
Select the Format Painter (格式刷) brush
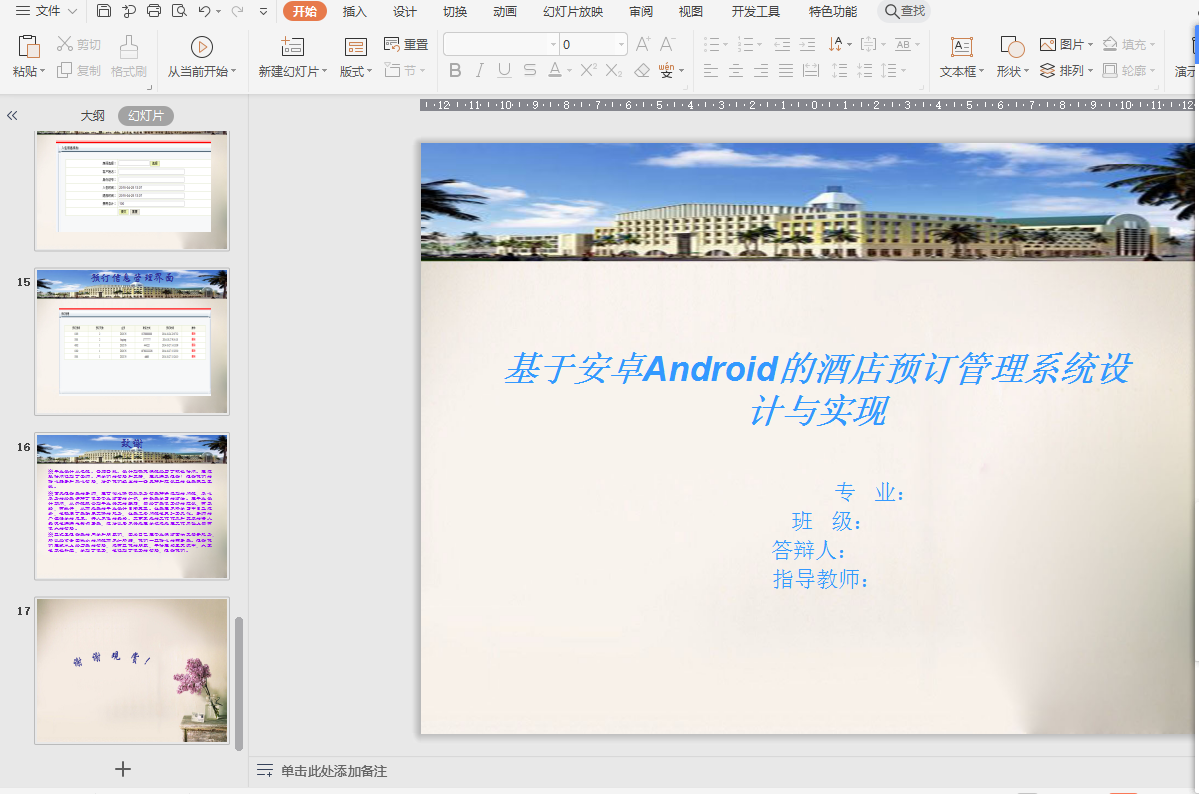(x=128, y=47)
